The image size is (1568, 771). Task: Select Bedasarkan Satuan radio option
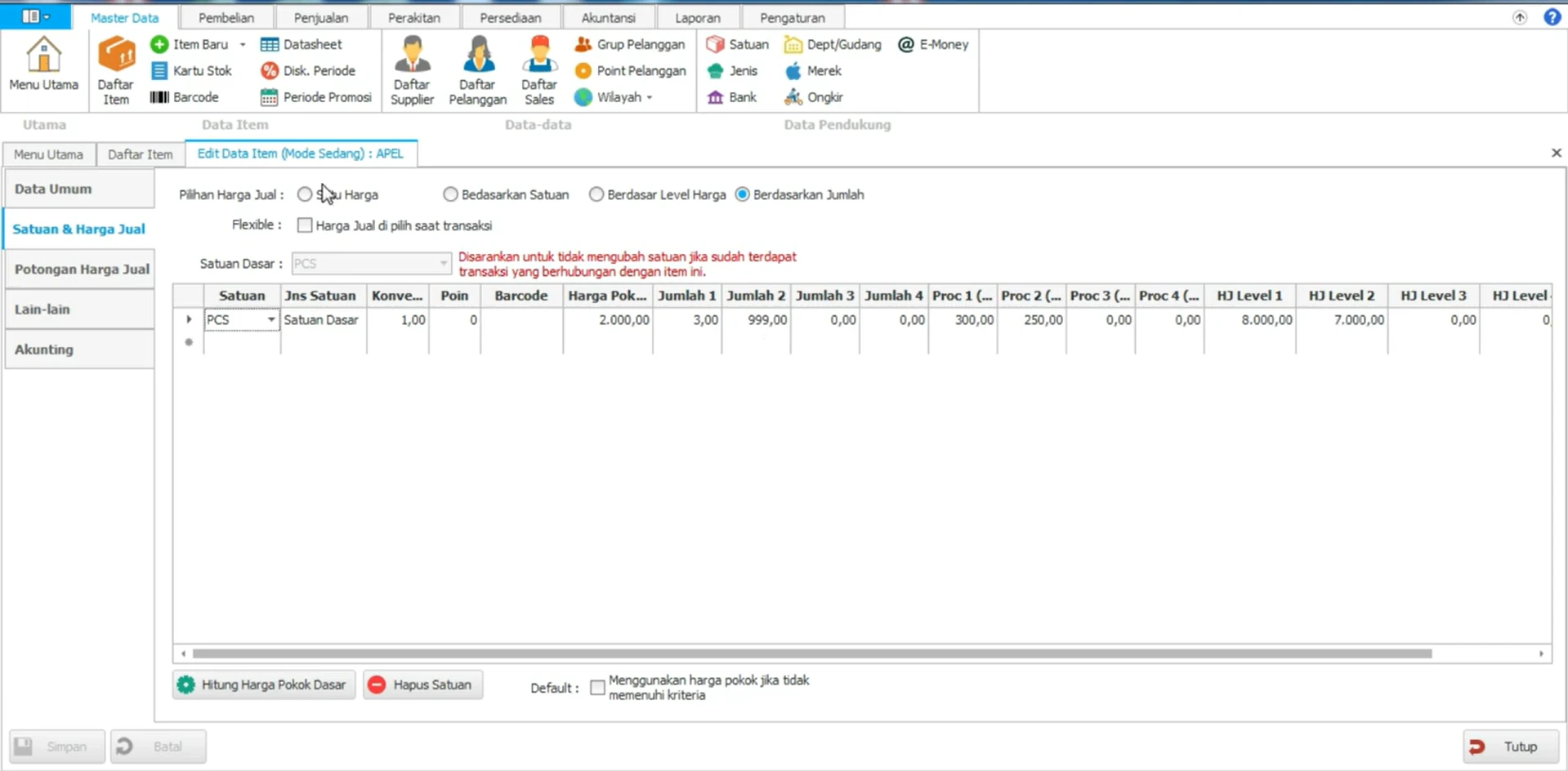click(x=450, y=194)
